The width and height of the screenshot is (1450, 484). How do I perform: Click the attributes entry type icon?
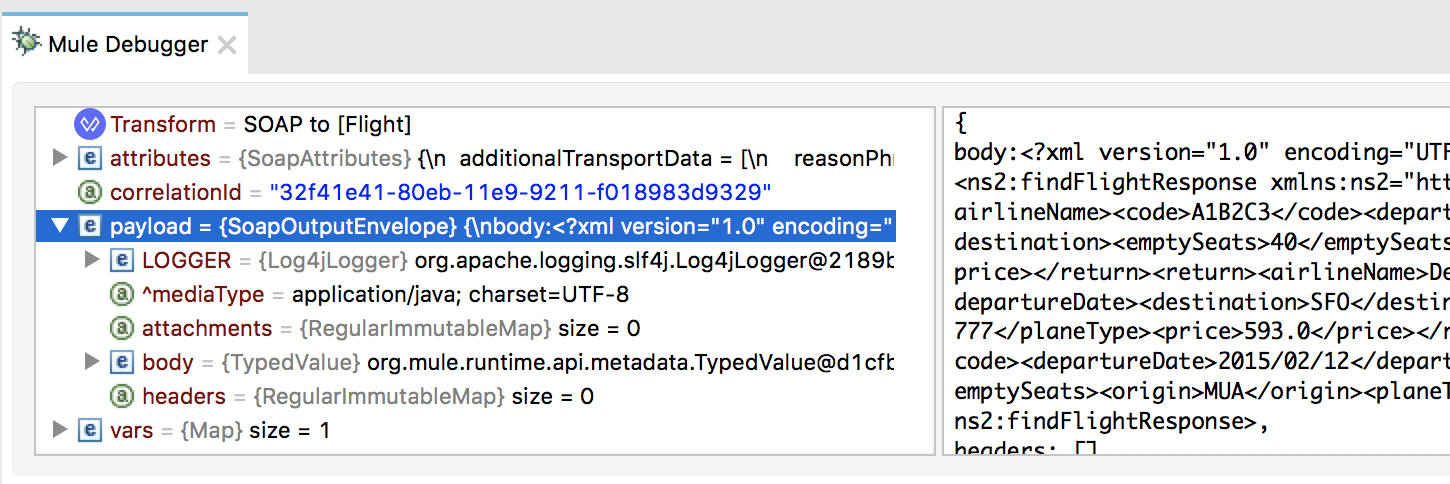click(x=90, y=158)
